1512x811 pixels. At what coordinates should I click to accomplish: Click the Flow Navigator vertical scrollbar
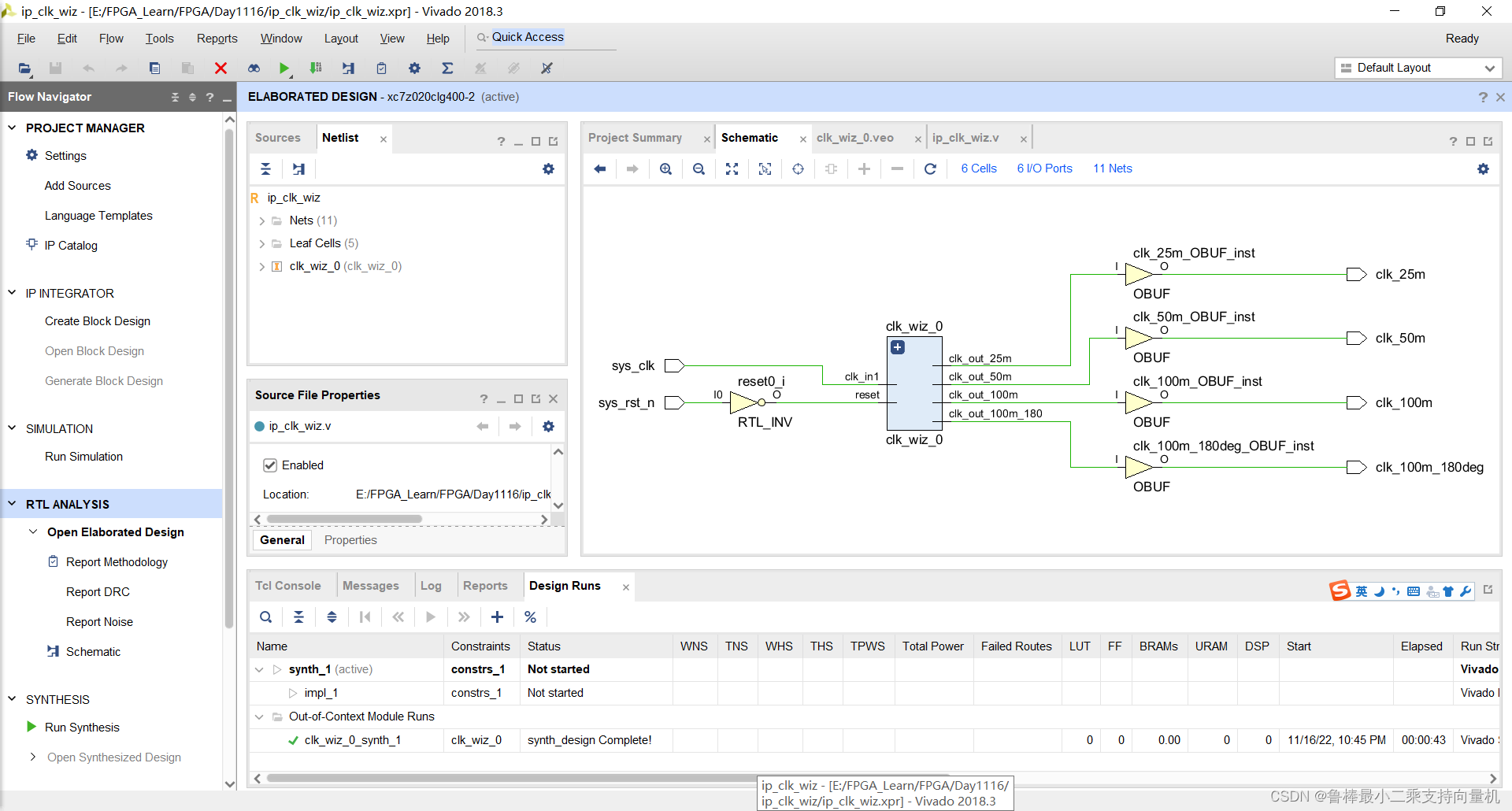(x=230, y=378)
